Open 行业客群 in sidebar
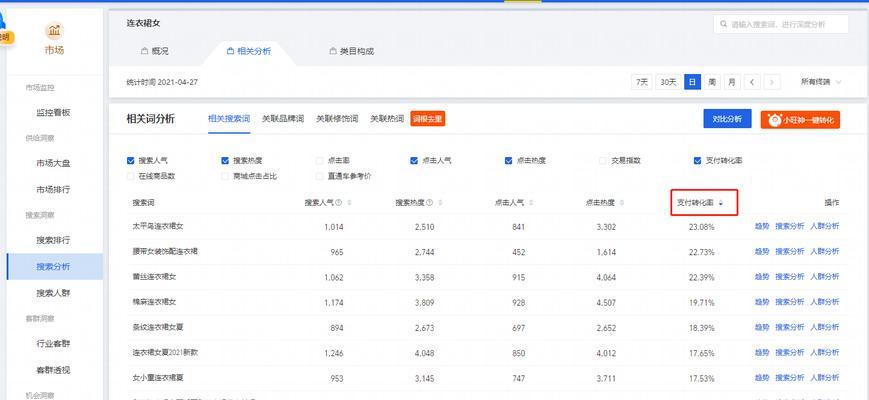 pos(54,343)
